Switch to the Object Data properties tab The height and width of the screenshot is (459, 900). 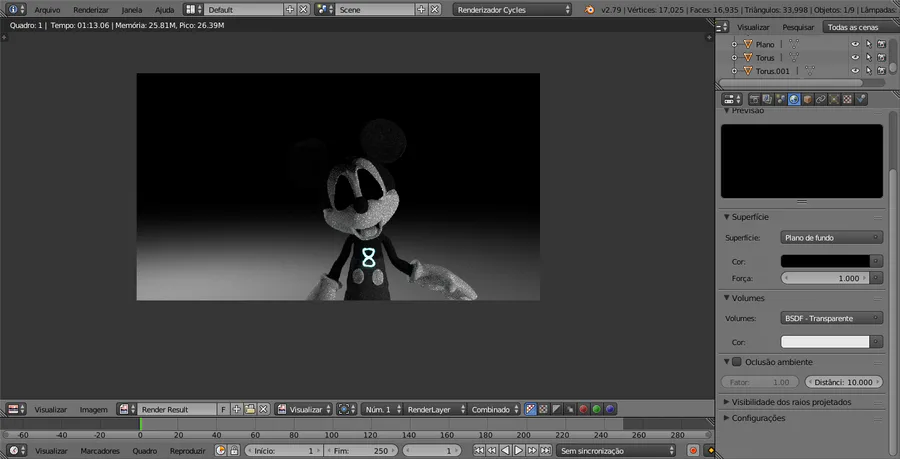tap(834, 99)
